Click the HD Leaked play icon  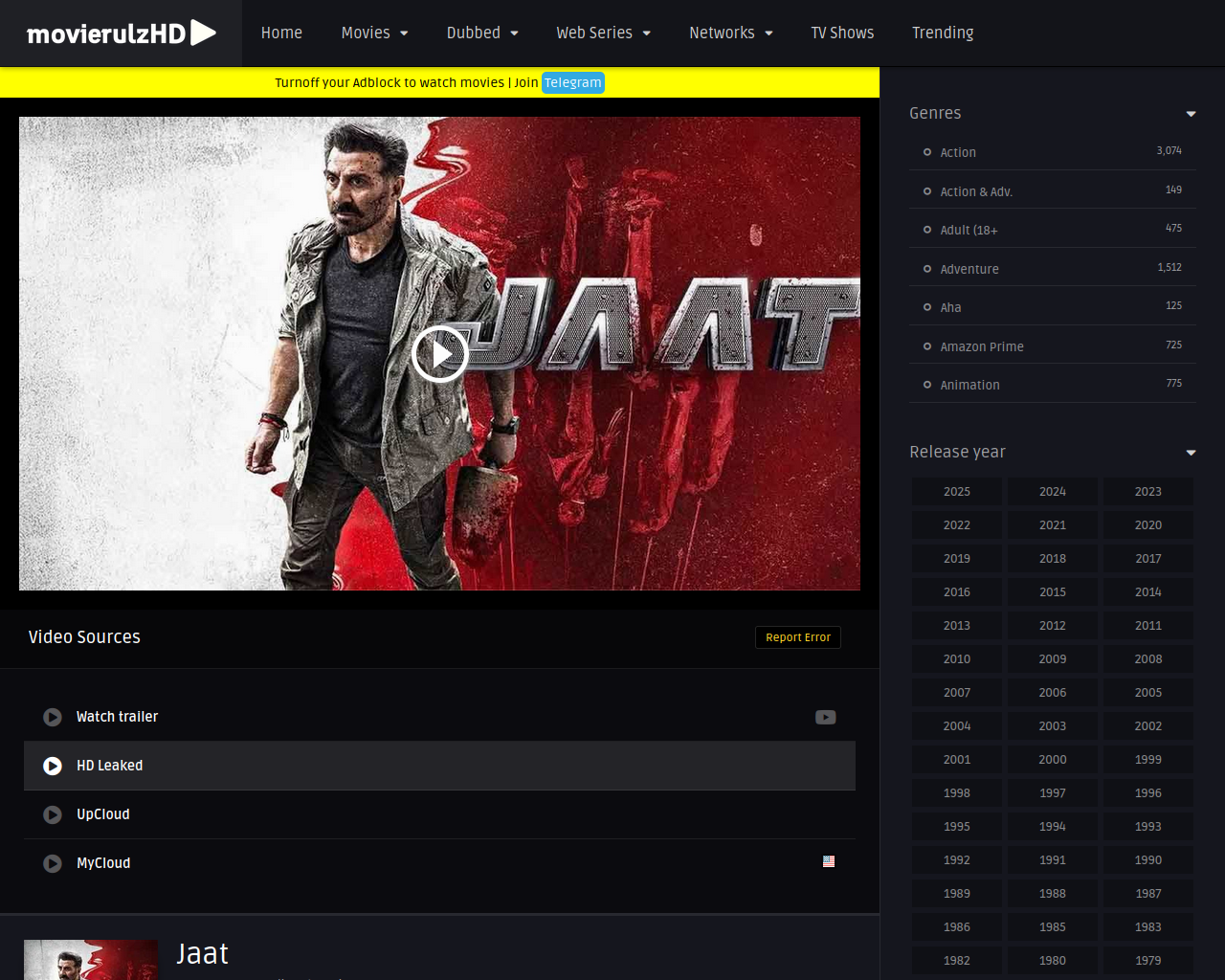53,766
